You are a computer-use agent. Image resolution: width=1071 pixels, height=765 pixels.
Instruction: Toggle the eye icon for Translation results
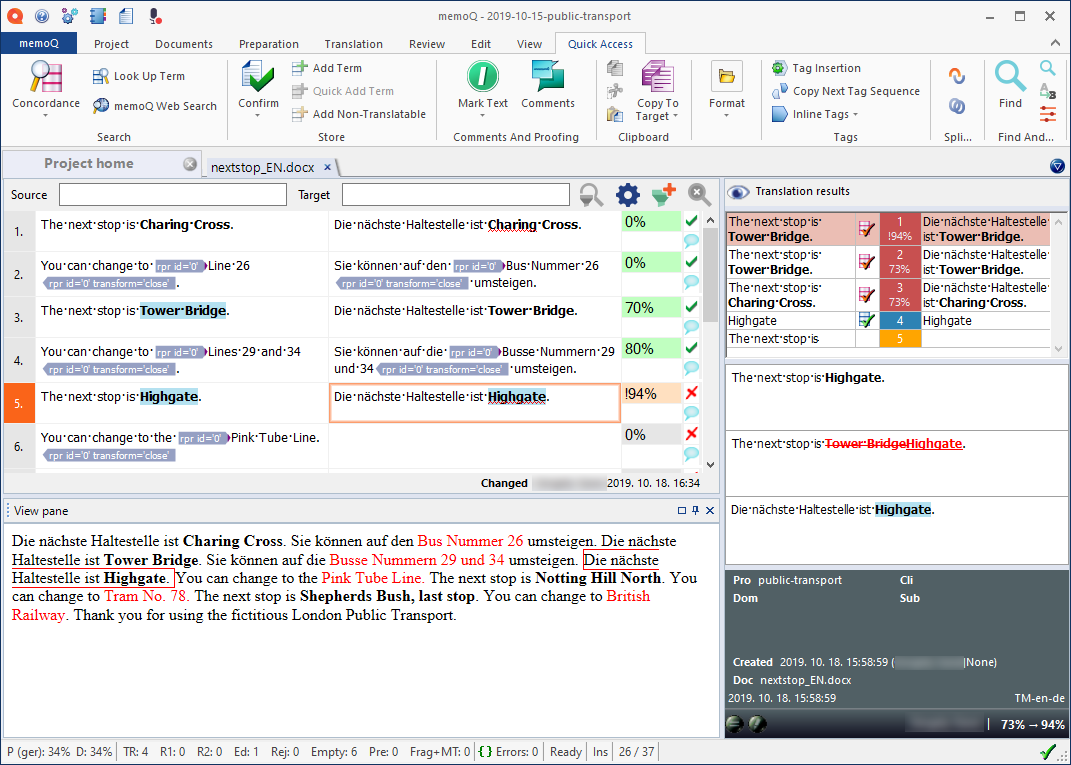738,192
